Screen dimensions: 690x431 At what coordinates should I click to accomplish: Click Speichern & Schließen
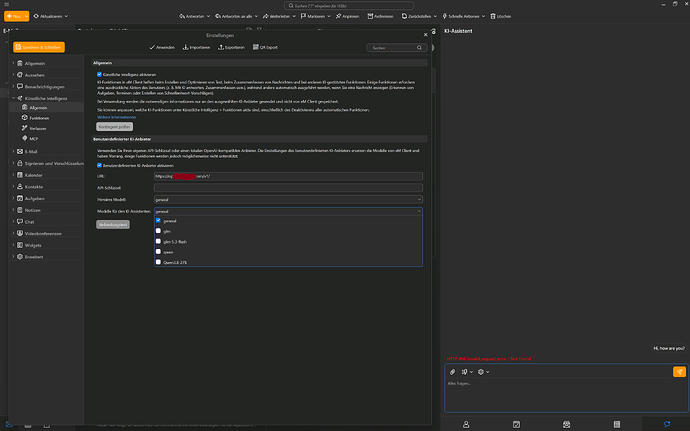click(x=39, y=47)
